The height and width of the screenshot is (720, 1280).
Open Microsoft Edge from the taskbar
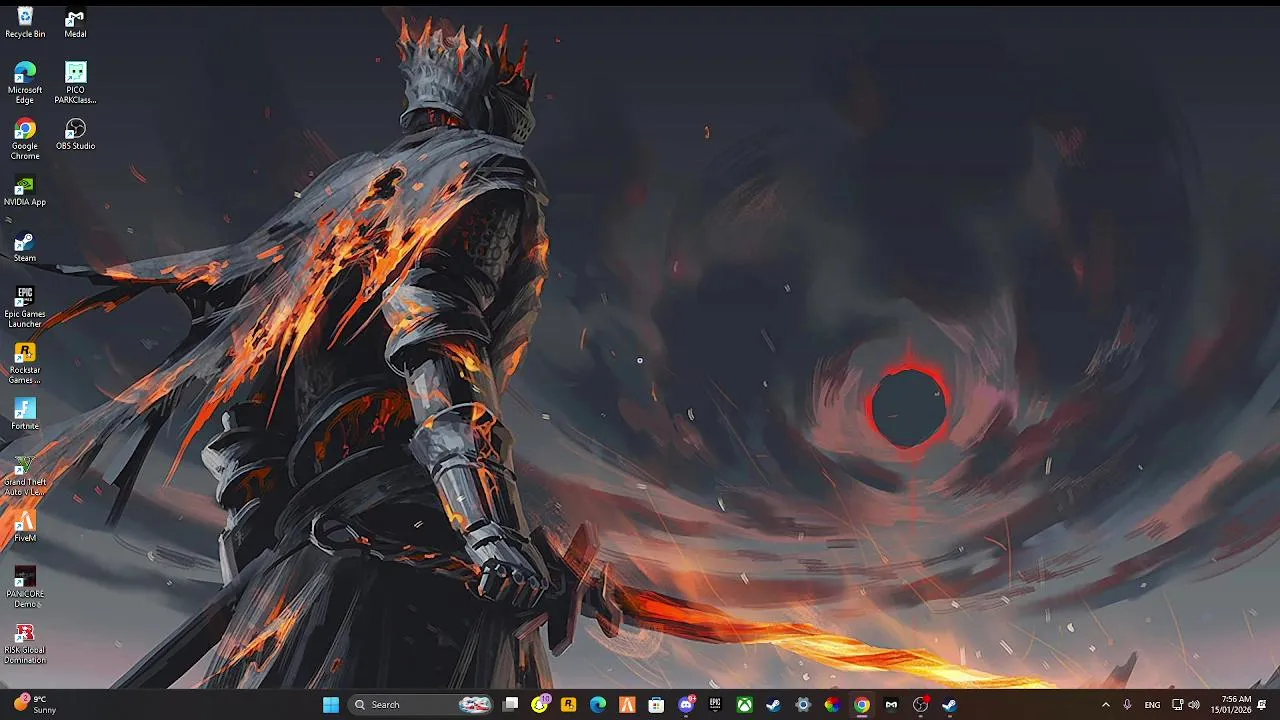pyautogui.click(x=598, y=705)
